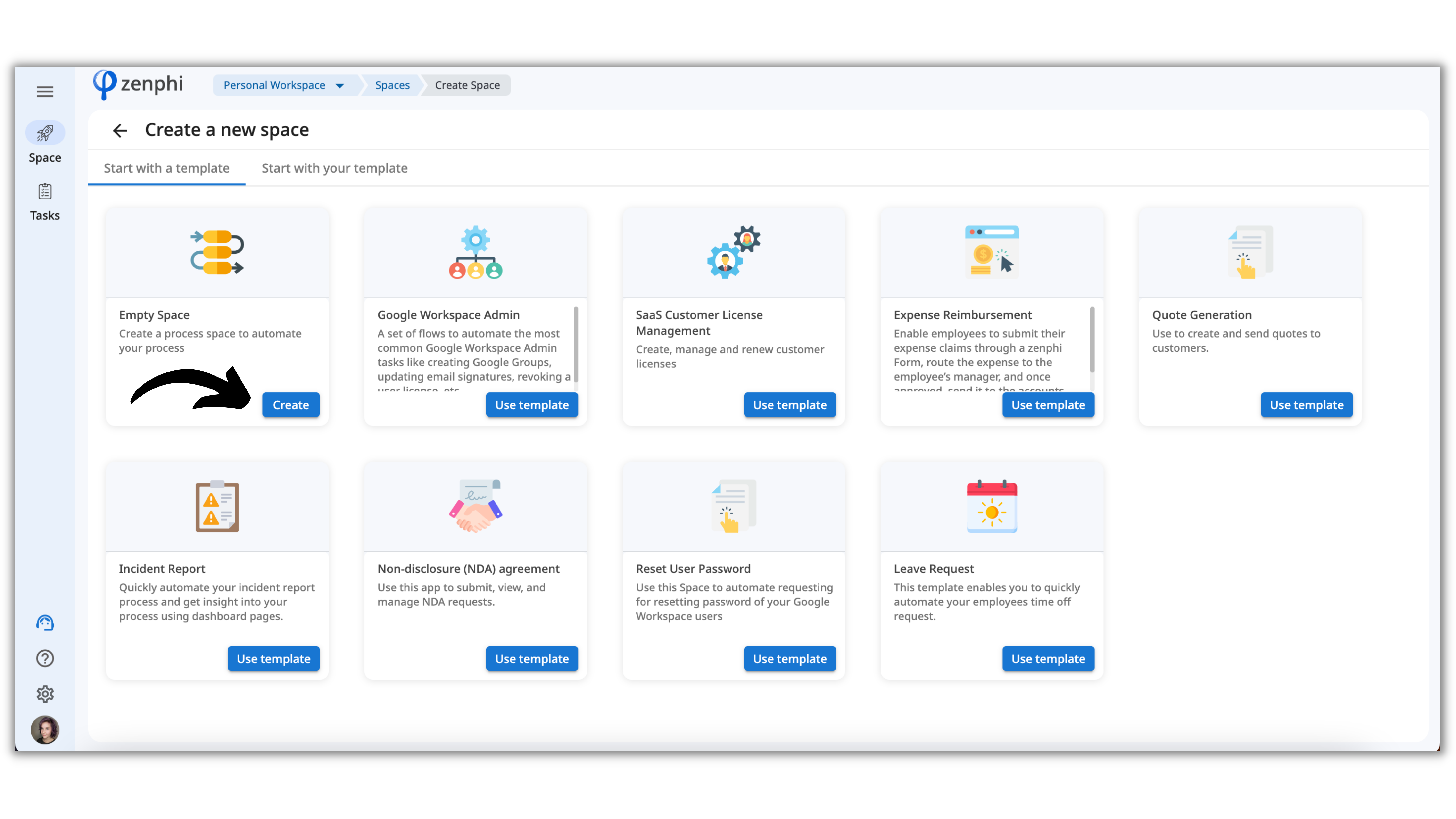Screen dimensions: 1456x819
Task: Open the hamburger menu icon
Action: pos(45,91)
